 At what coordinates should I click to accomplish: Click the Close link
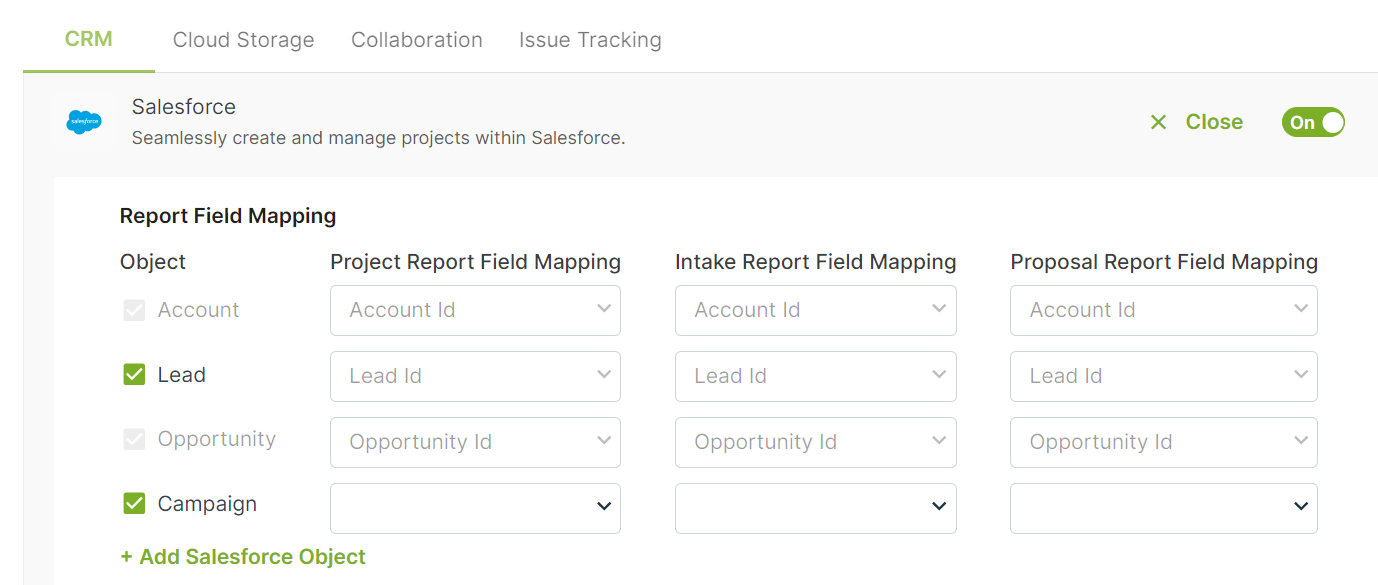(1214, 122)
